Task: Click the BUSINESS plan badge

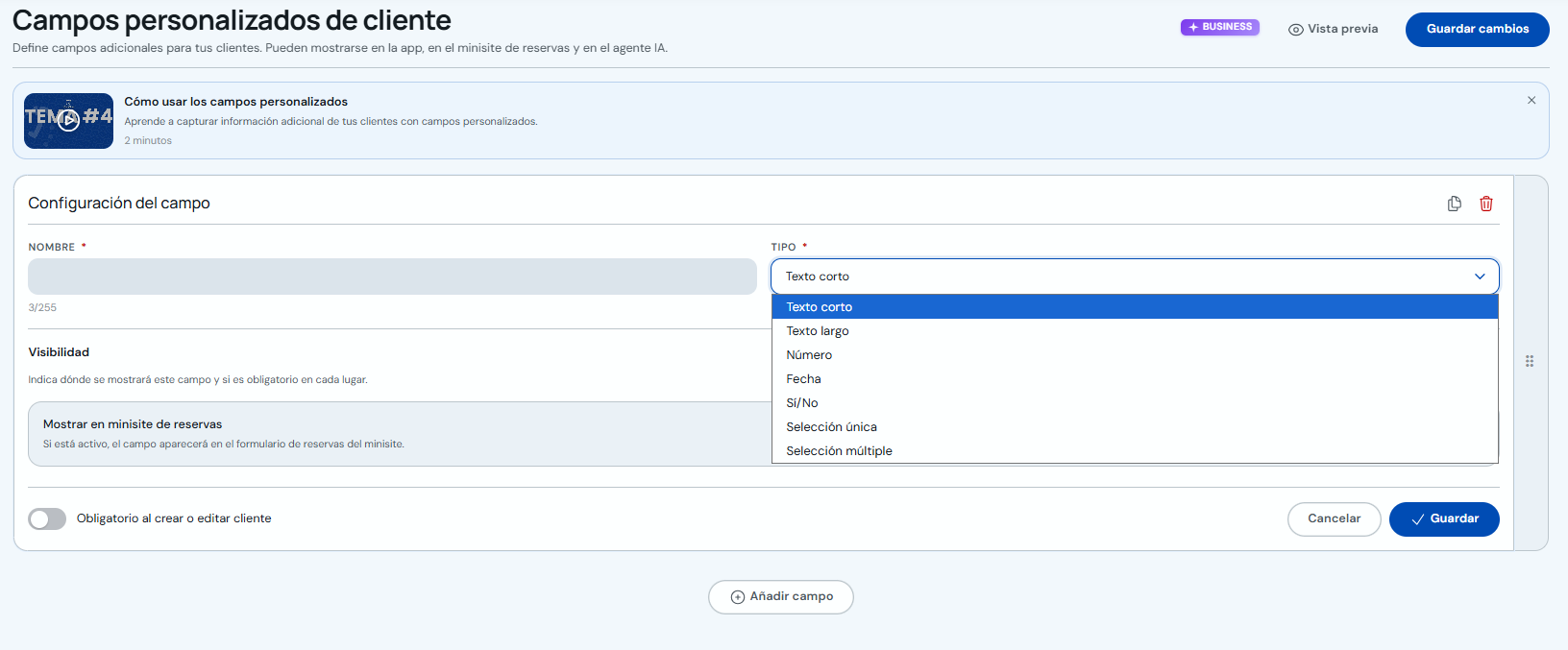Action: (1220, 27)
